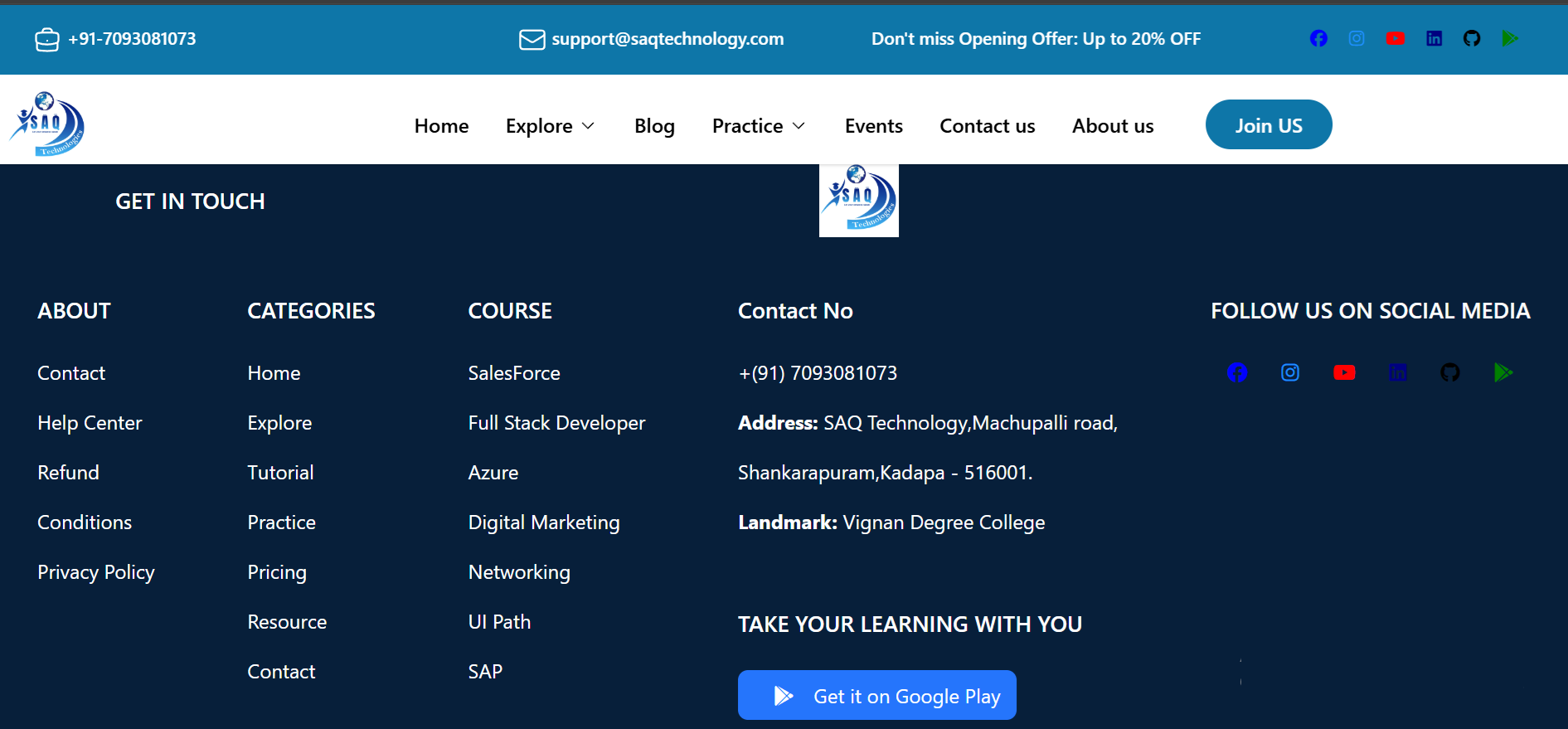Open the Digital Marketing course link
1568x729 pixels.
(x=544, y=522)
